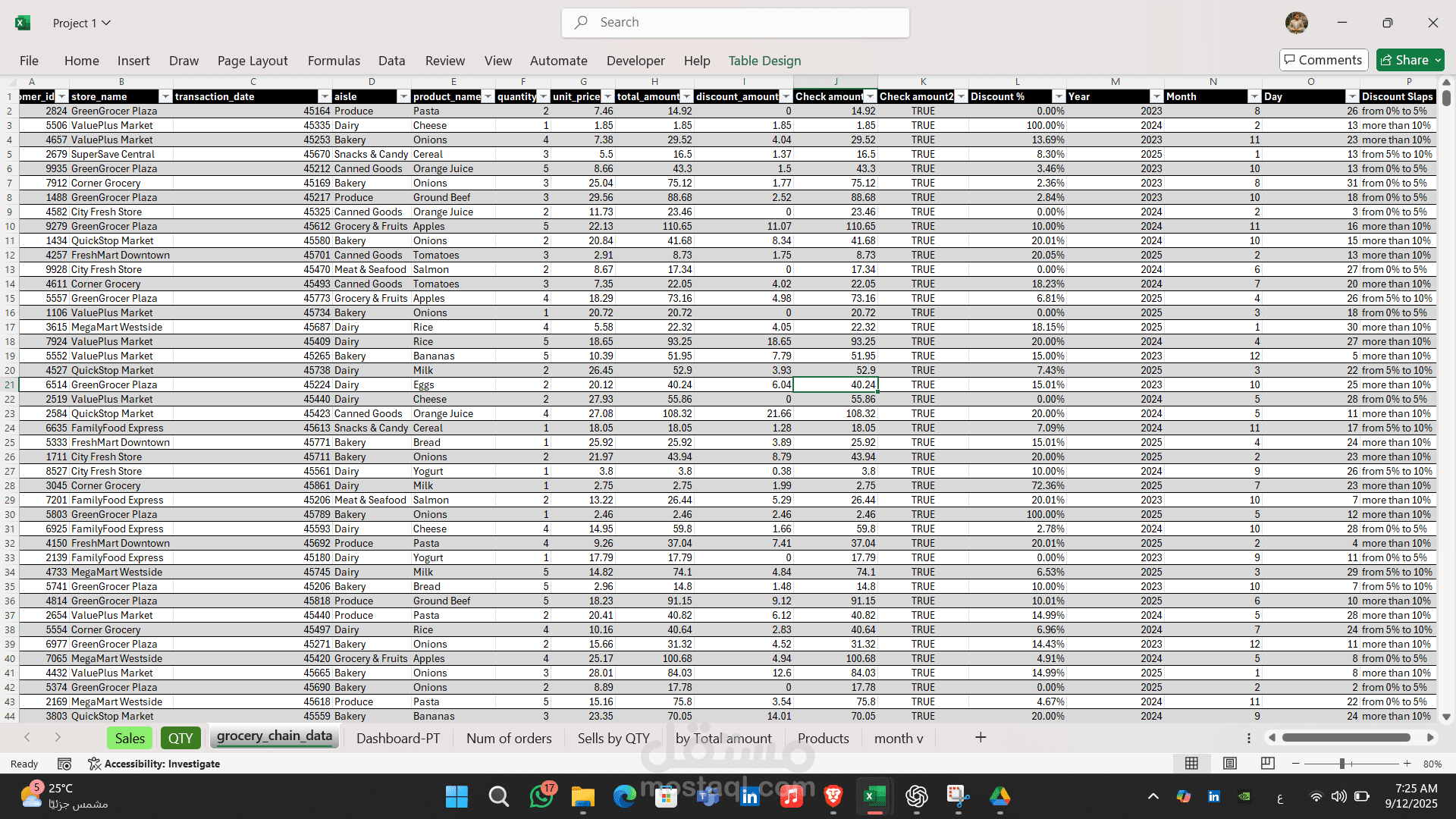Viewport: 1456px width, 819px height.
Task: Click zoom in plus icon
Action: click(1407, 764)
